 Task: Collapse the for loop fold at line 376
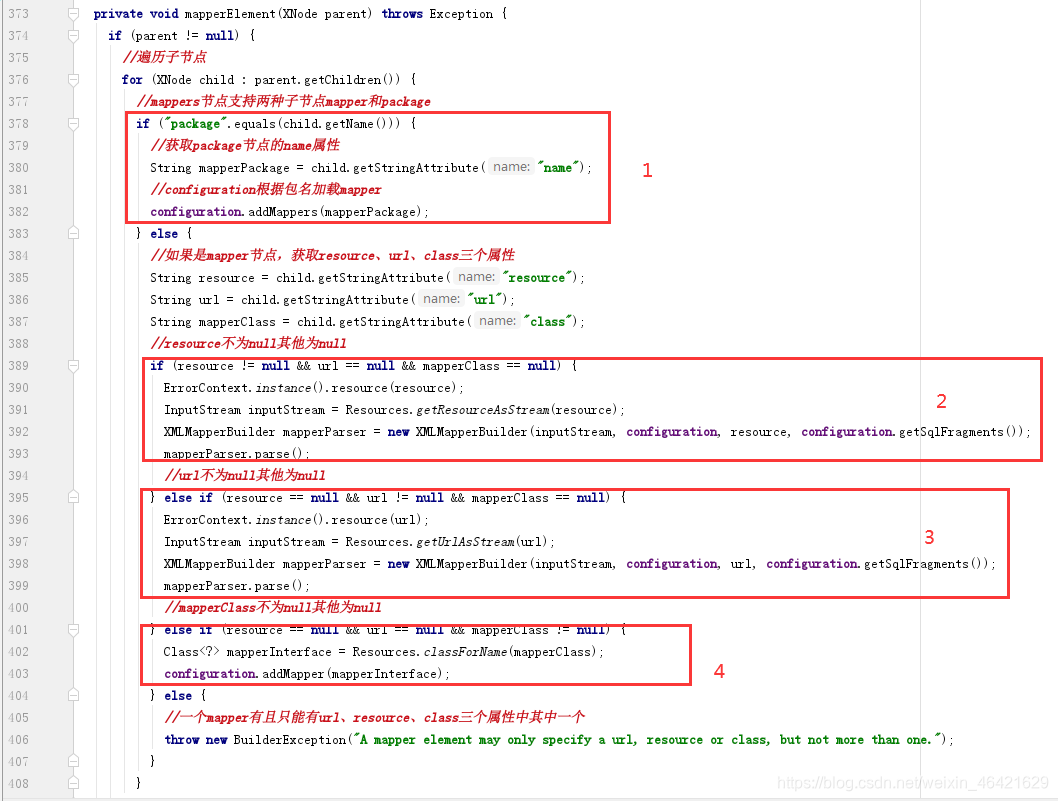pos(74,80)
